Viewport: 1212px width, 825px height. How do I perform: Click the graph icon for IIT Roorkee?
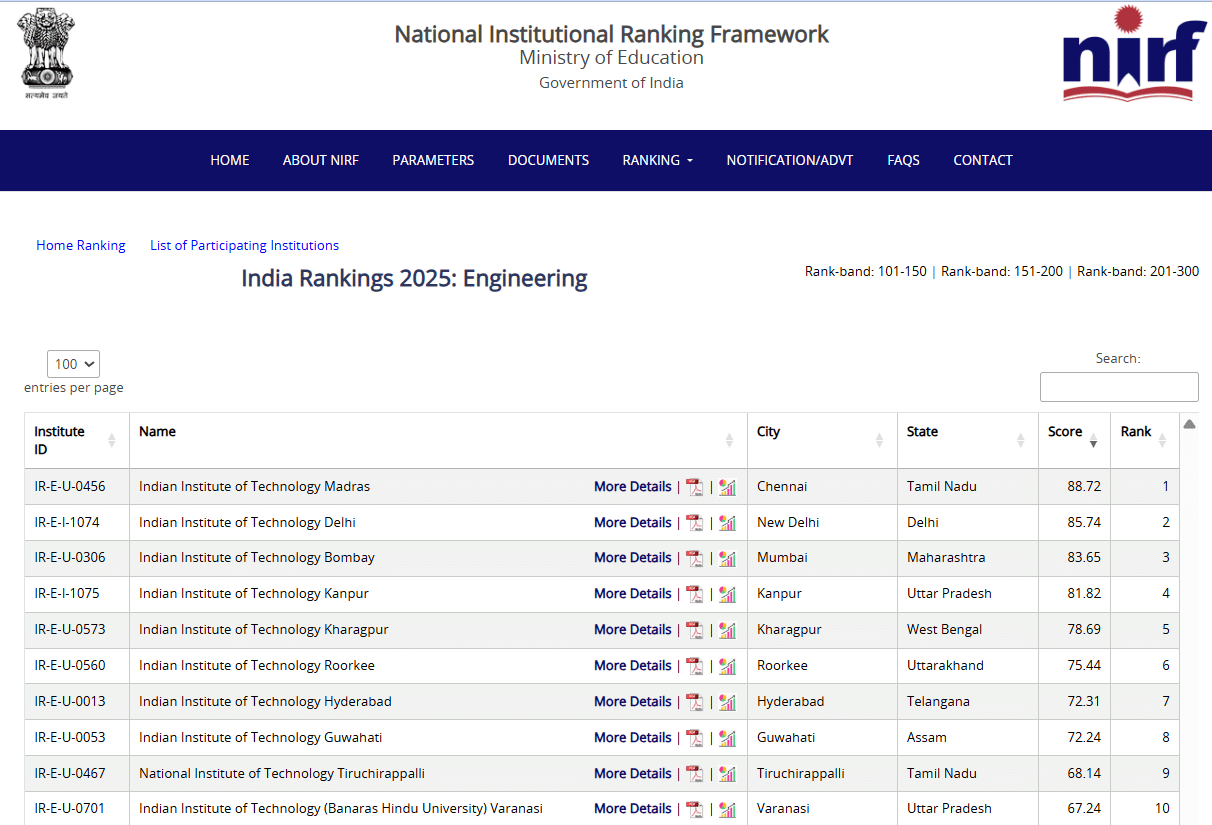pyautogui.click(x=727, y=666)
